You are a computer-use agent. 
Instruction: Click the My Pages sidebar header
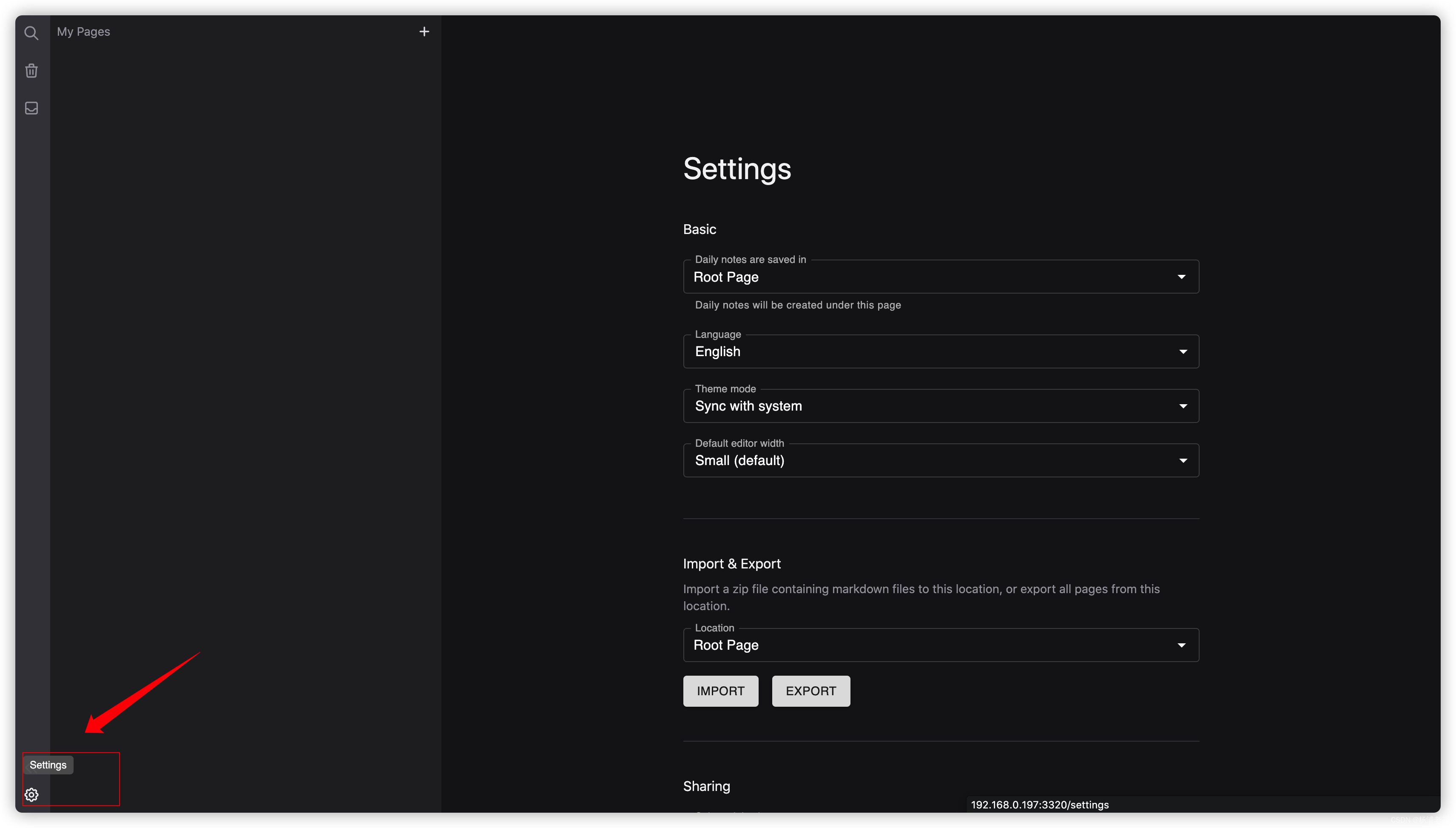[x=83, y=32]
